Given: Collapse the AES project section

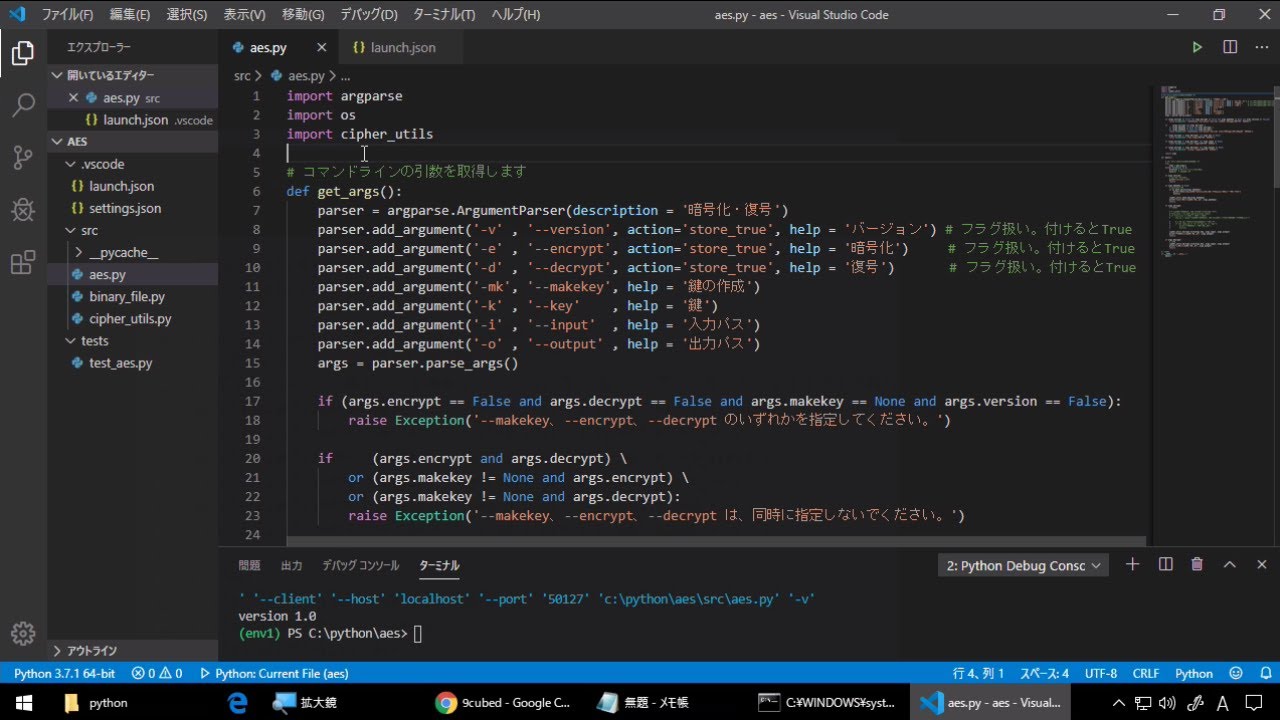Looking at the screenshot, I should (132, 142).
